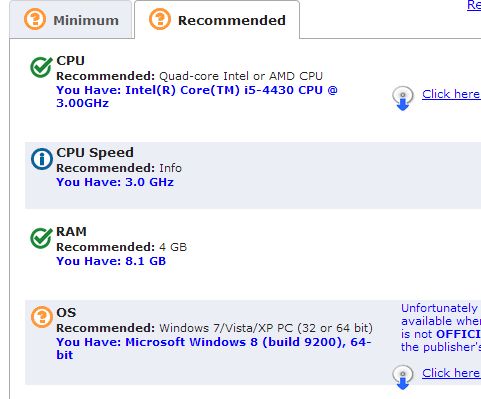Click the question icon on Recommended tab
The image size is (481, 399).
(x=160, y=19)
